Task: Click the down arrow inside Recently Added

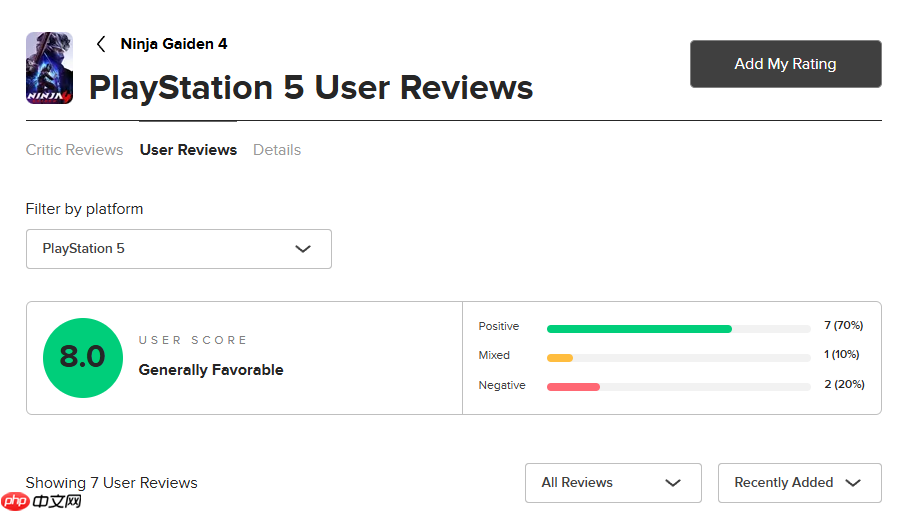Action: [853, 483]
